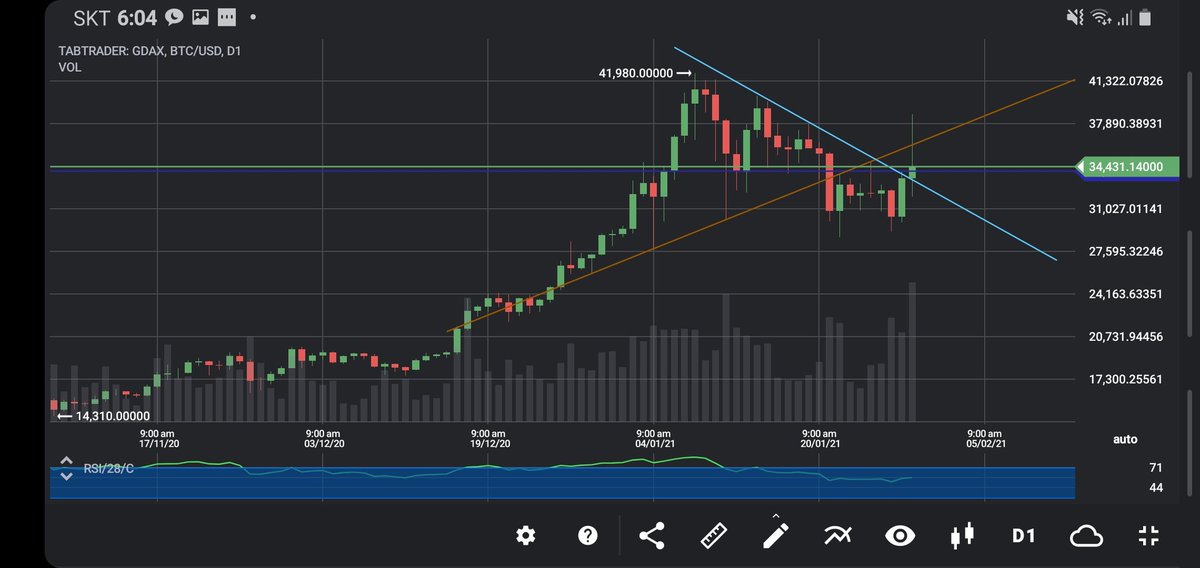
Task: Open the message notification with dots icon
Action: (227, 17)
